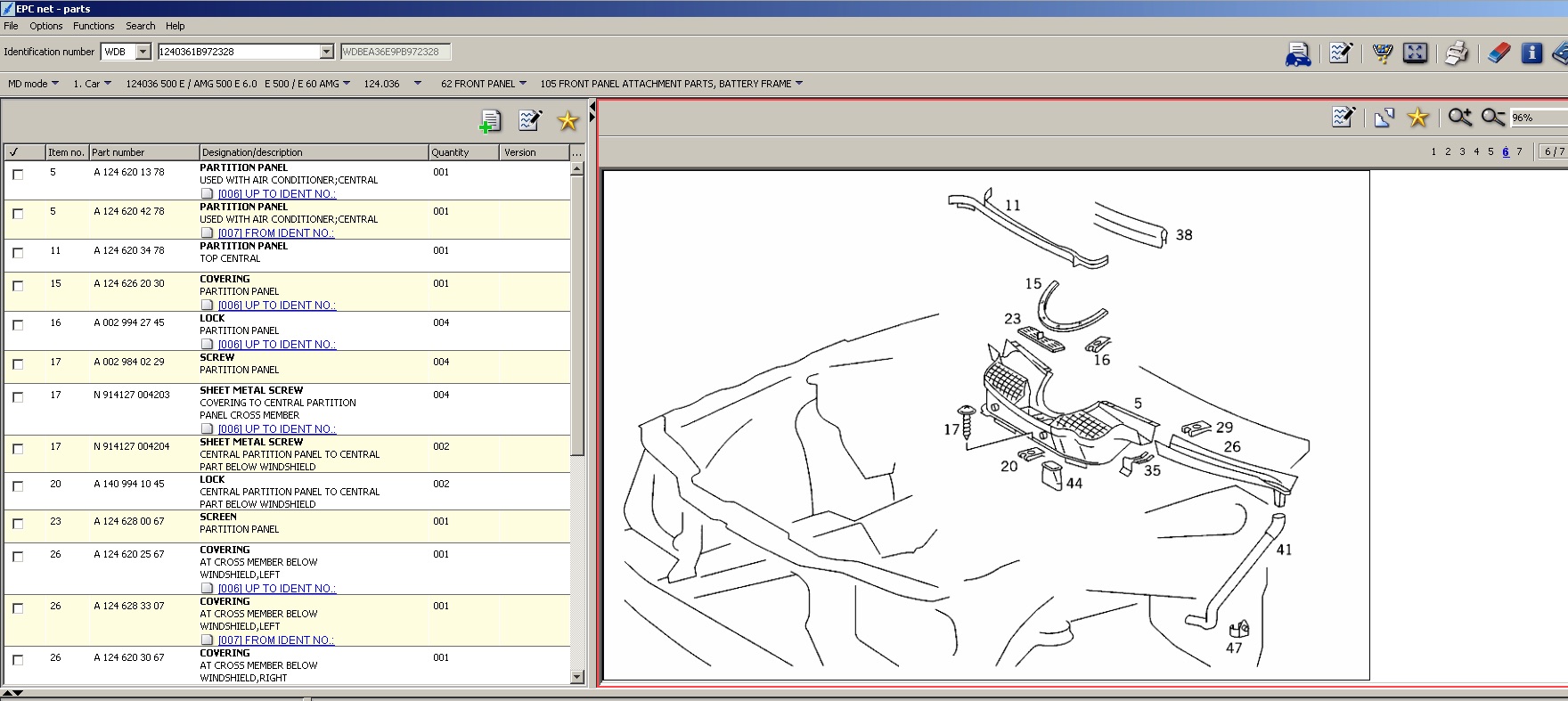Click the red and blue eraser icon
Image resolution: width=1568 pixels, height=701 pixels.
pyautogui.click(x=1499, y=53)
